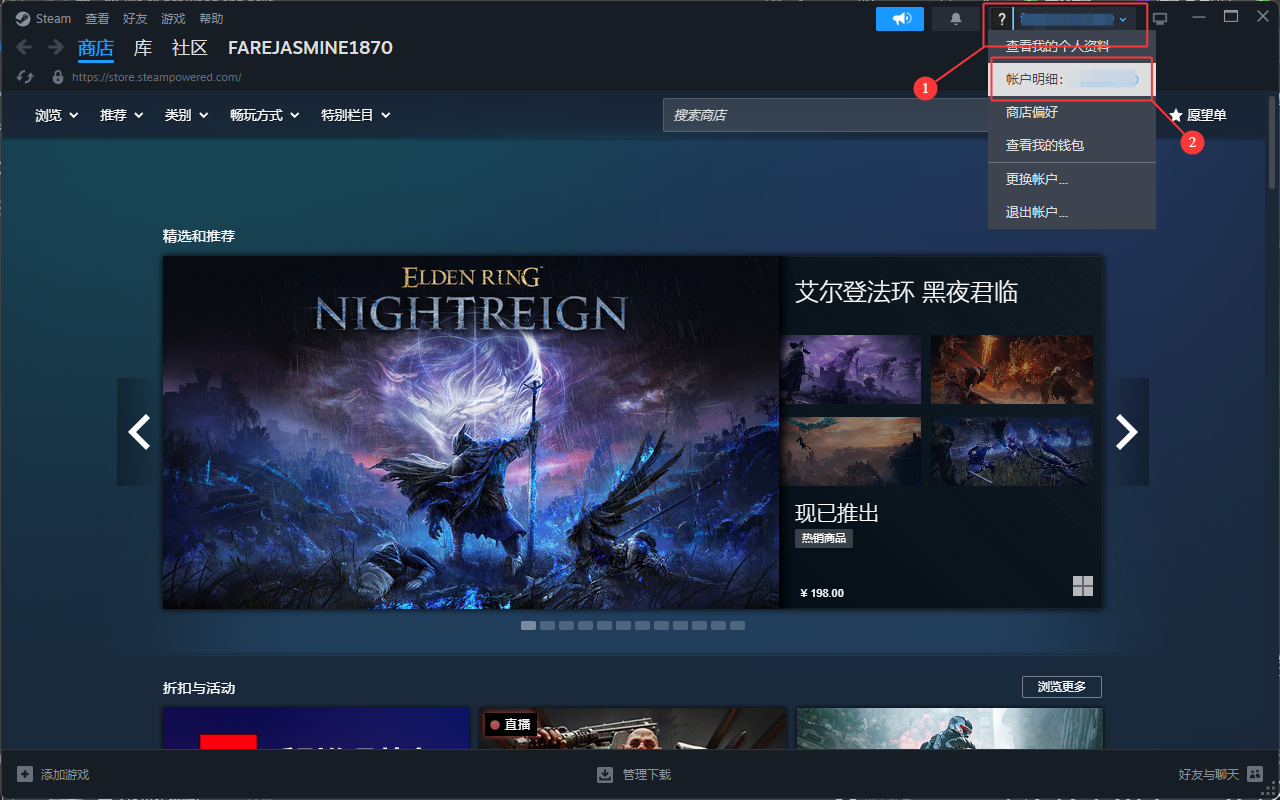Select the first carousel page indicator
Viewport: 1280px width, 800px height.
coord(528,626)
